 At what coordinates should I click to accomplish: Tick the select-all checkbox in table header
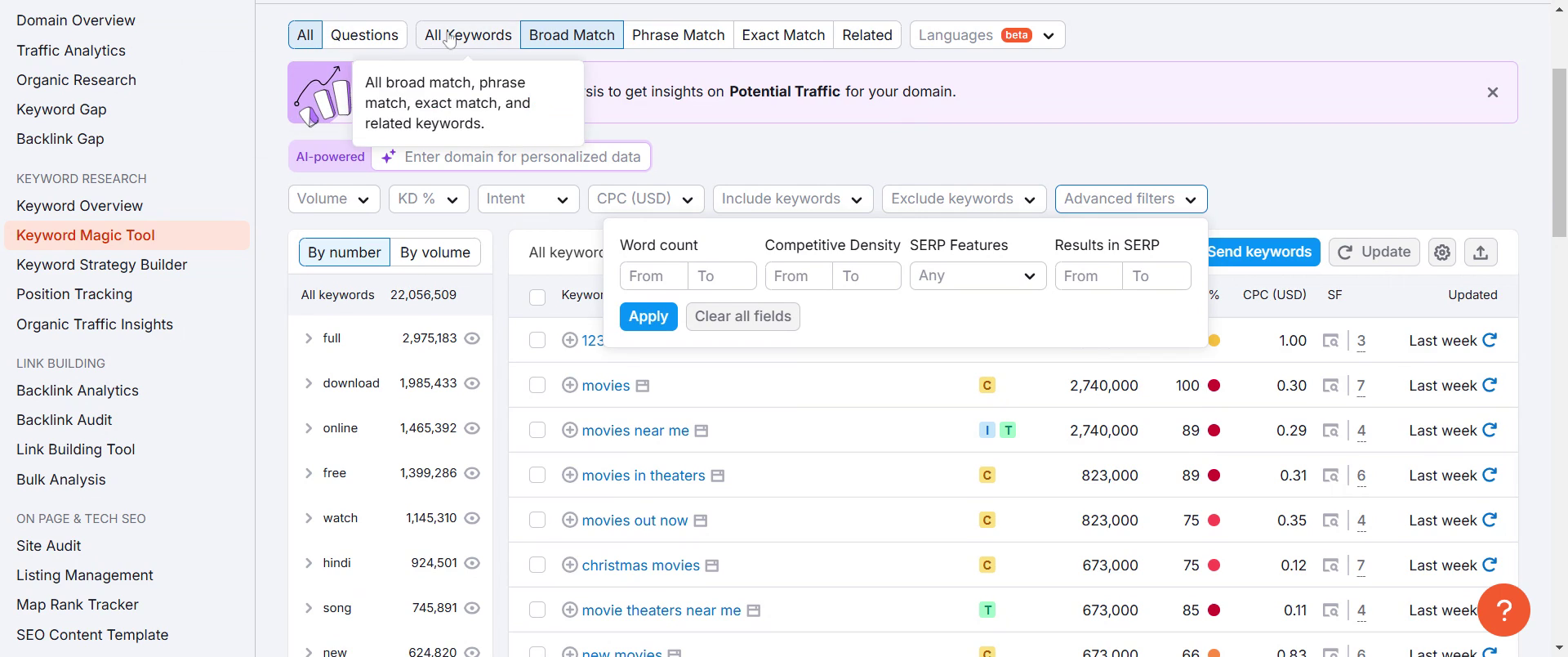(x=537, y=297)
